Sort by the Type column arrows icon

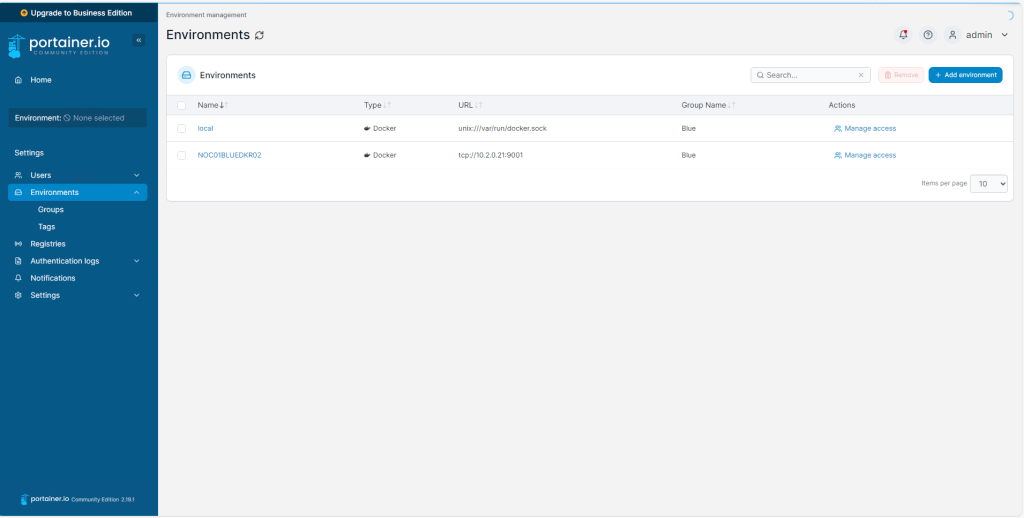click(x=387, y=105)
